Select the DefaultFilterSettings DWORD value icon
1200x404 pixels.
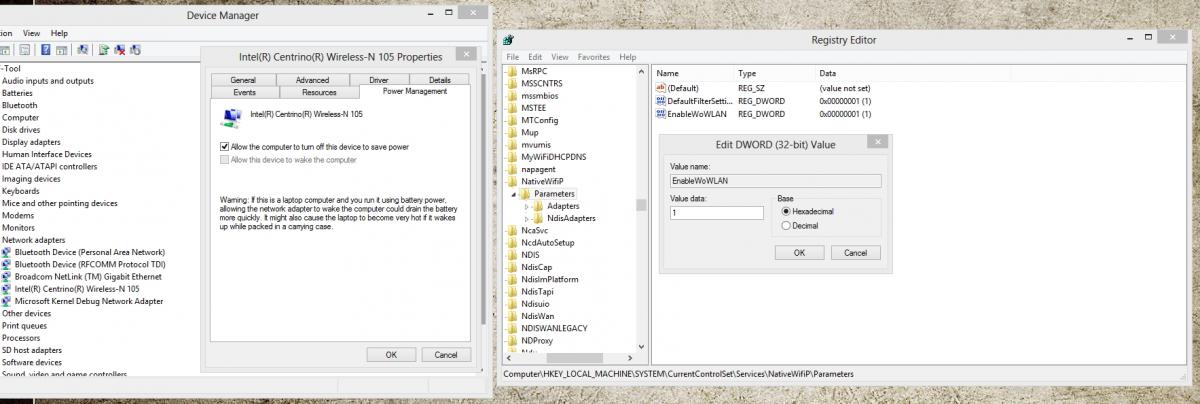click(x=661, y=102)
